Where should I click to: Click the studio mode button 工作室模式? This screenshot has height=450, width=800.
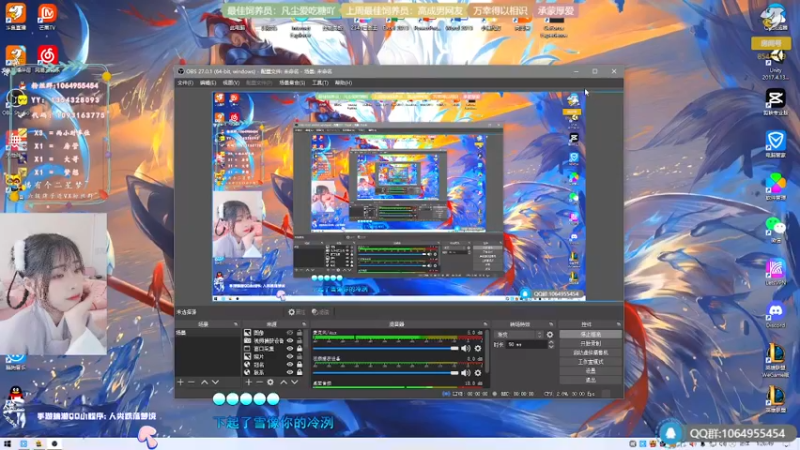coord(590,362)
